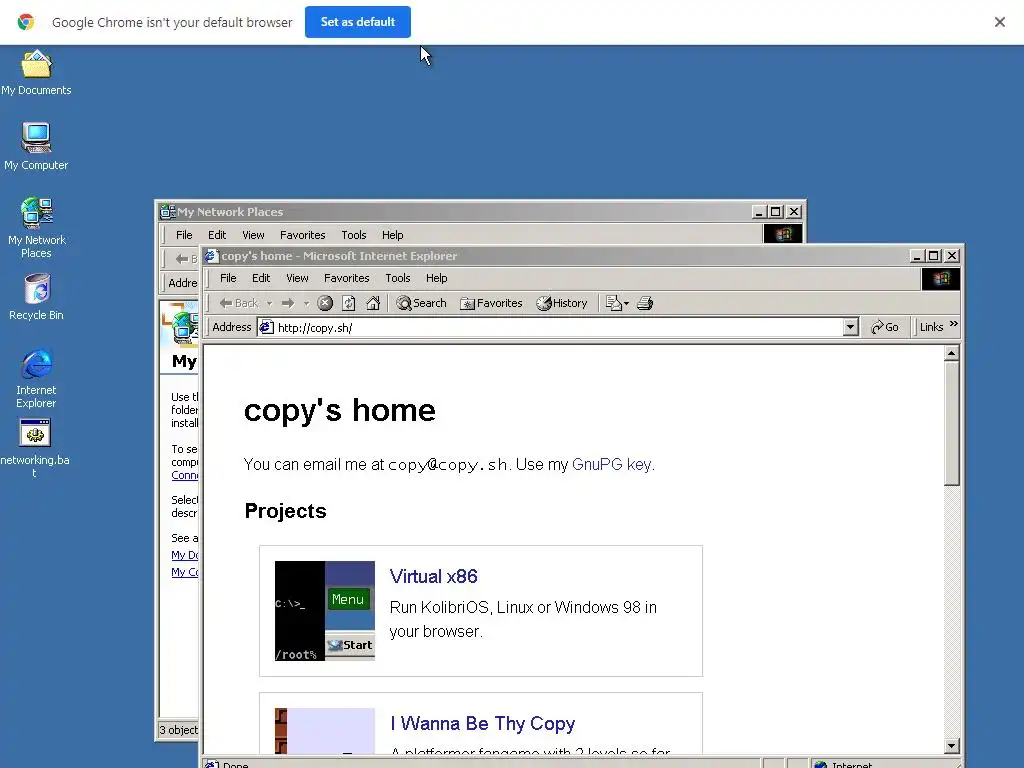Open the Virtual x86 project link
Image resolution: width=1024 pixels, height=768 pixels.
click(434, 577)
